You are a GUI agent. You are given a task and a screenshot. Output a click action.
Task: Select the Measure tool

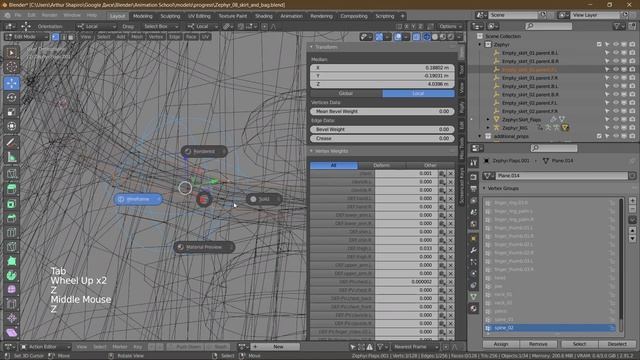coord(11,158)
